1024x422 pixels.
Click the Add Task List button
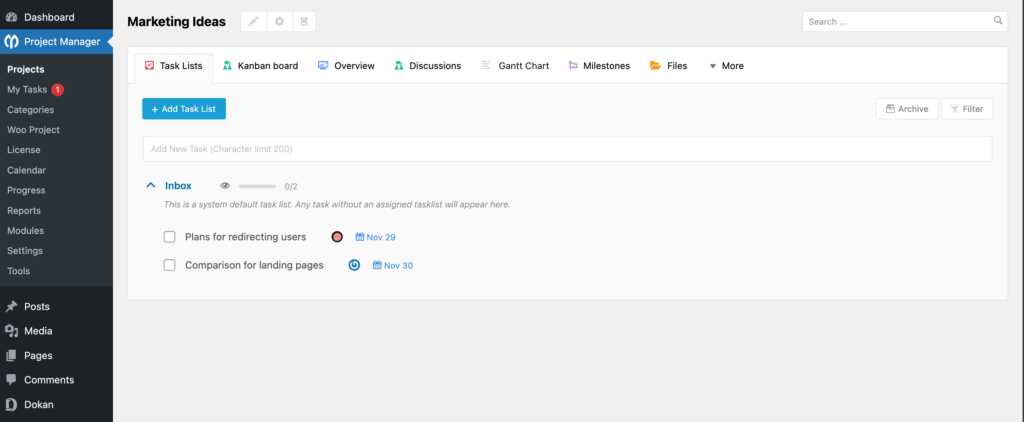pyautogui.click(x=184, y=108)
